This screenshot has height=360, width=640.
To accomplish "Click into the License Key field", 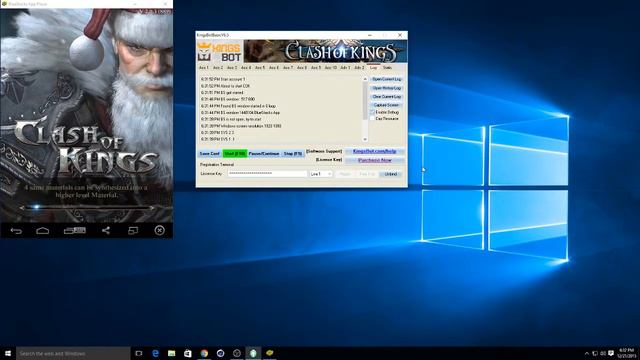I will point(267,173).
